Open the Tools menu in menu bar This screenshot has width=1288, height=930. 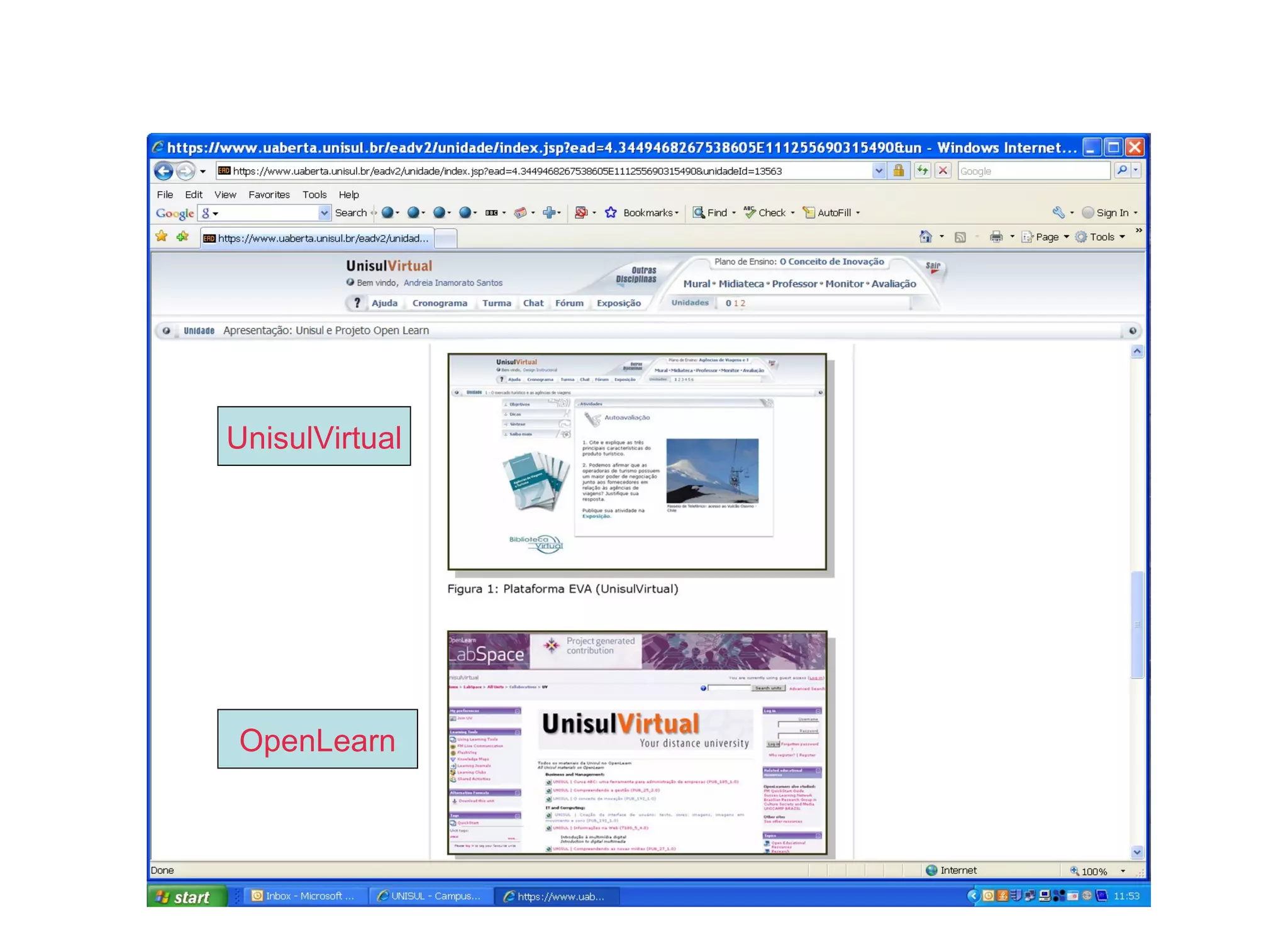coord(314,195)
